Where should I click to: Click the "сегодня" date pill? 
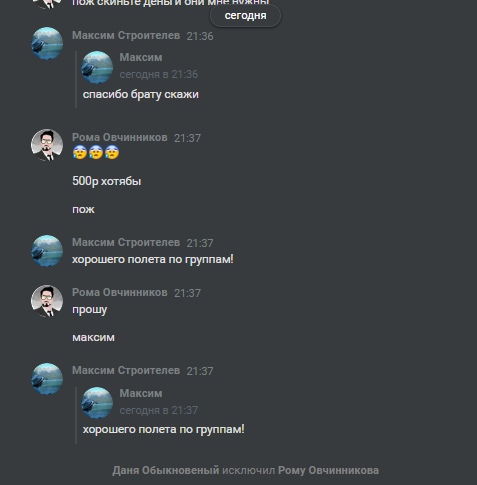[245, 15]
